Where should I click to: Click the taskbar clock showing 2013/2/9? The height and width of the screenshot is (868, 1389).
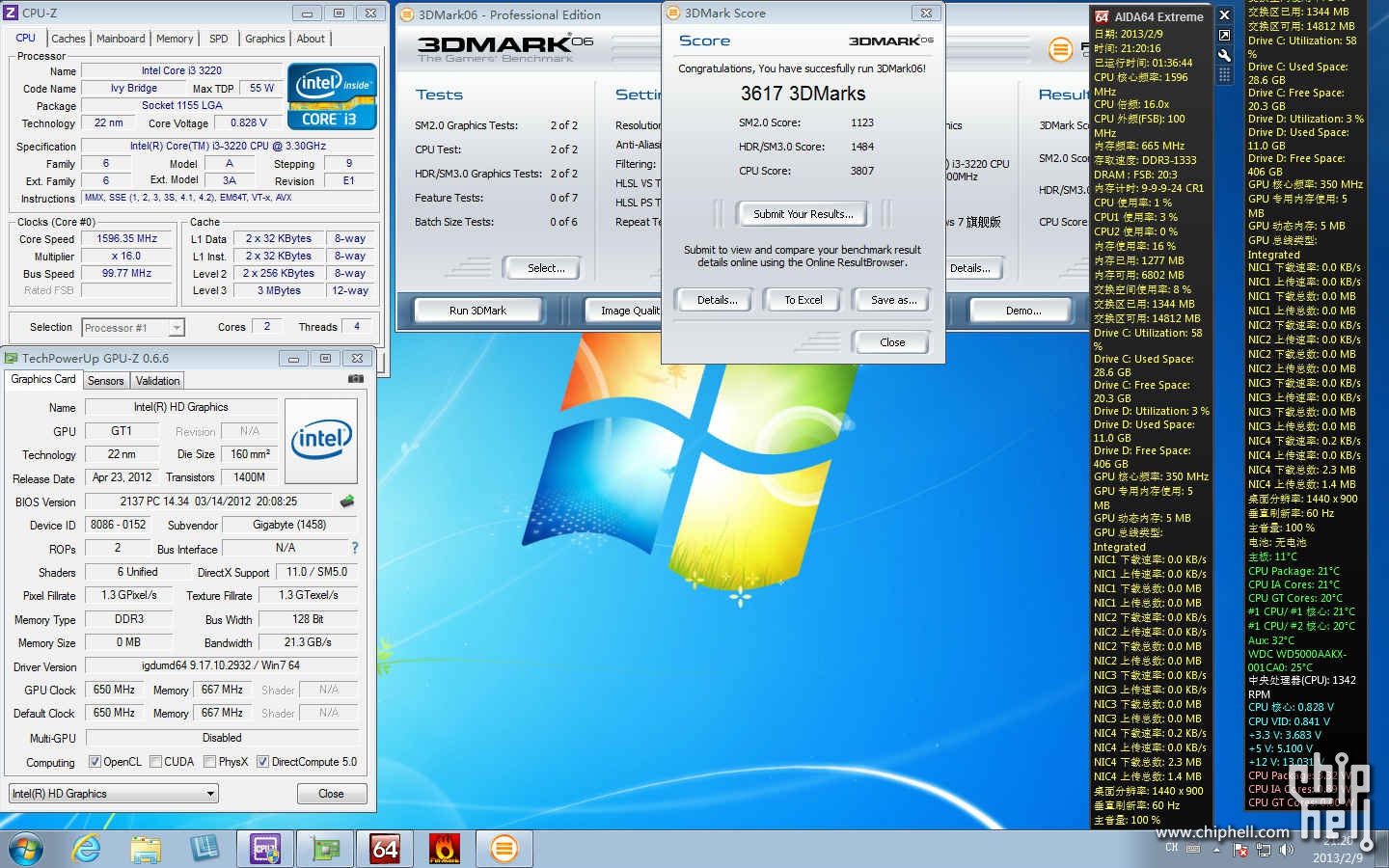pos(1338,849)
